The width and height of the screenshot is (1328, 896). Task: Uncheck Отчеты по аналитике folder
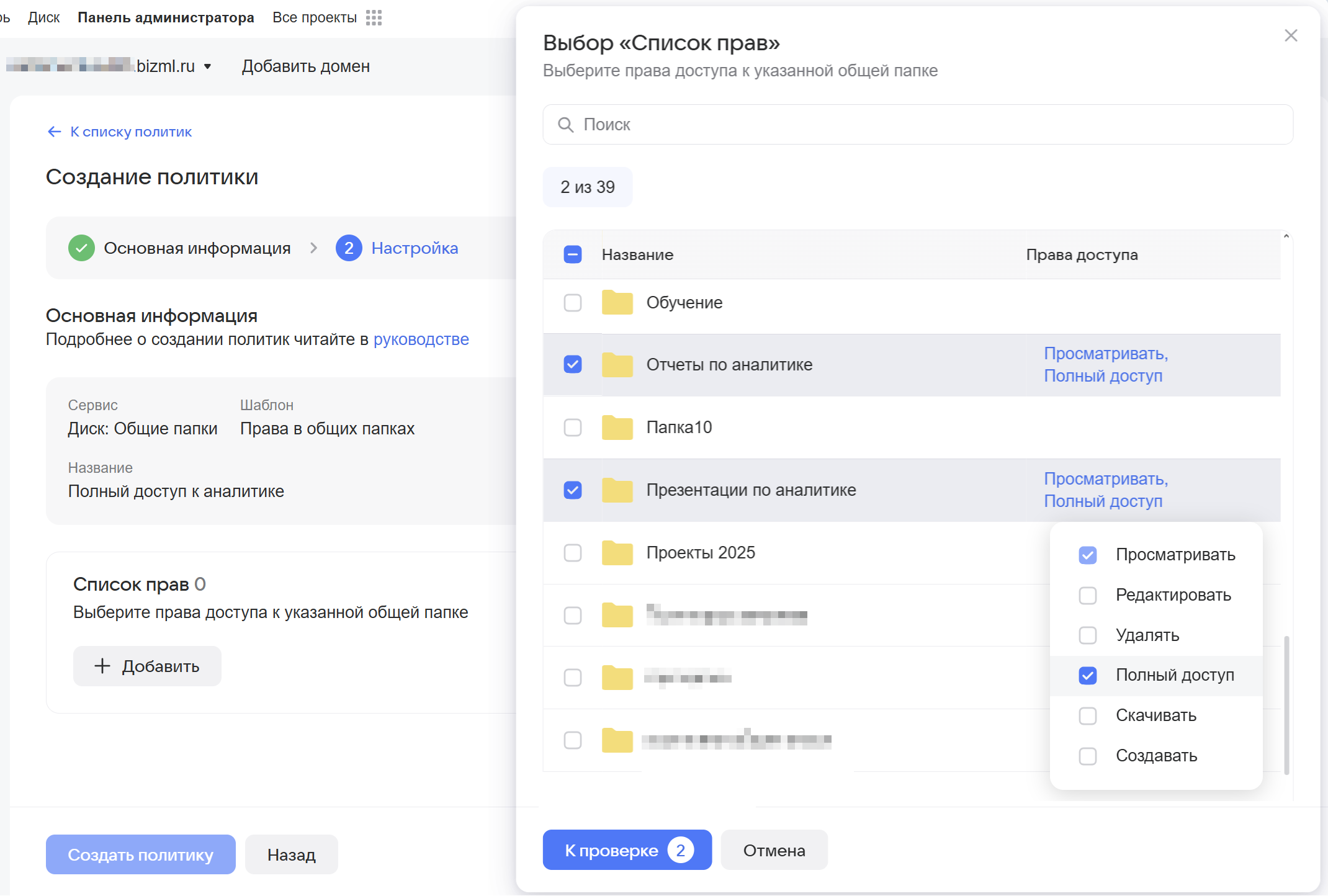[572, 364]
